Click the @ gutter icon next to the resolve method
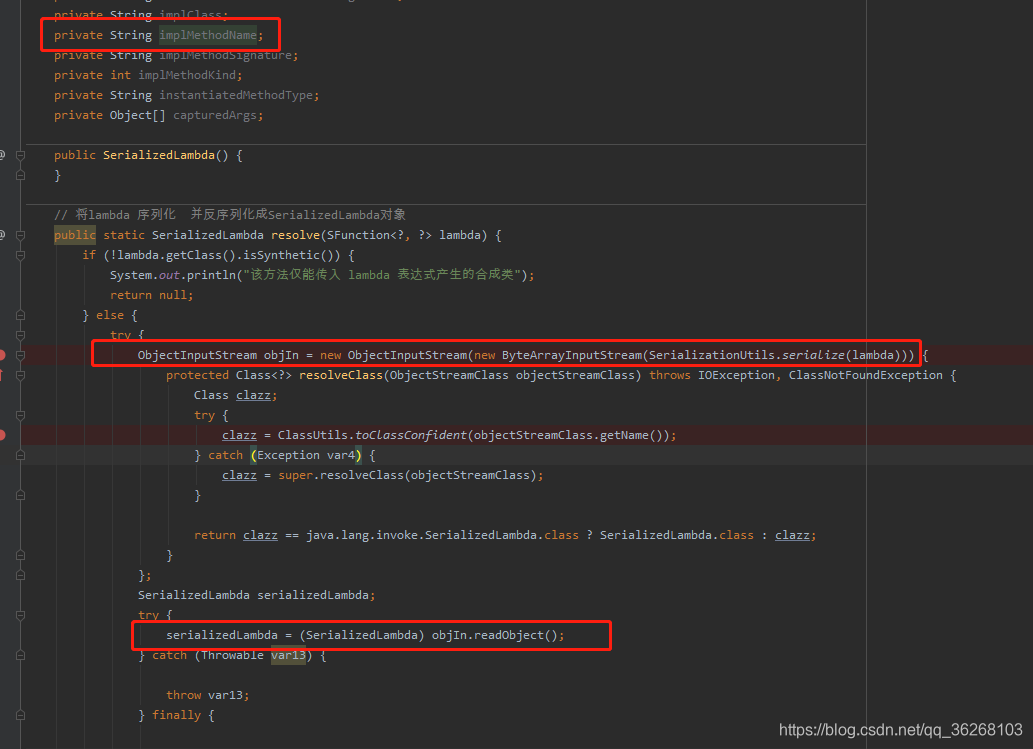This screenshot has height=749, width=1033. pos(3,234)
